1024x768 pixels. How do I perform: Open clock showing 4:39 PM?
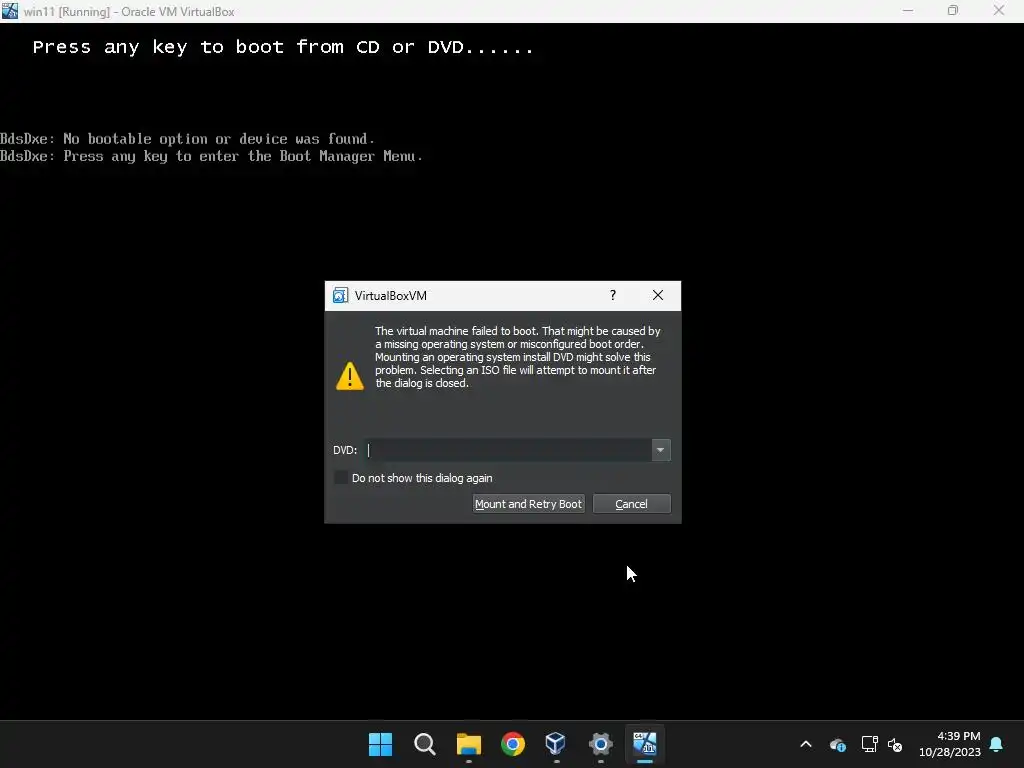click(x=950, y=744)
